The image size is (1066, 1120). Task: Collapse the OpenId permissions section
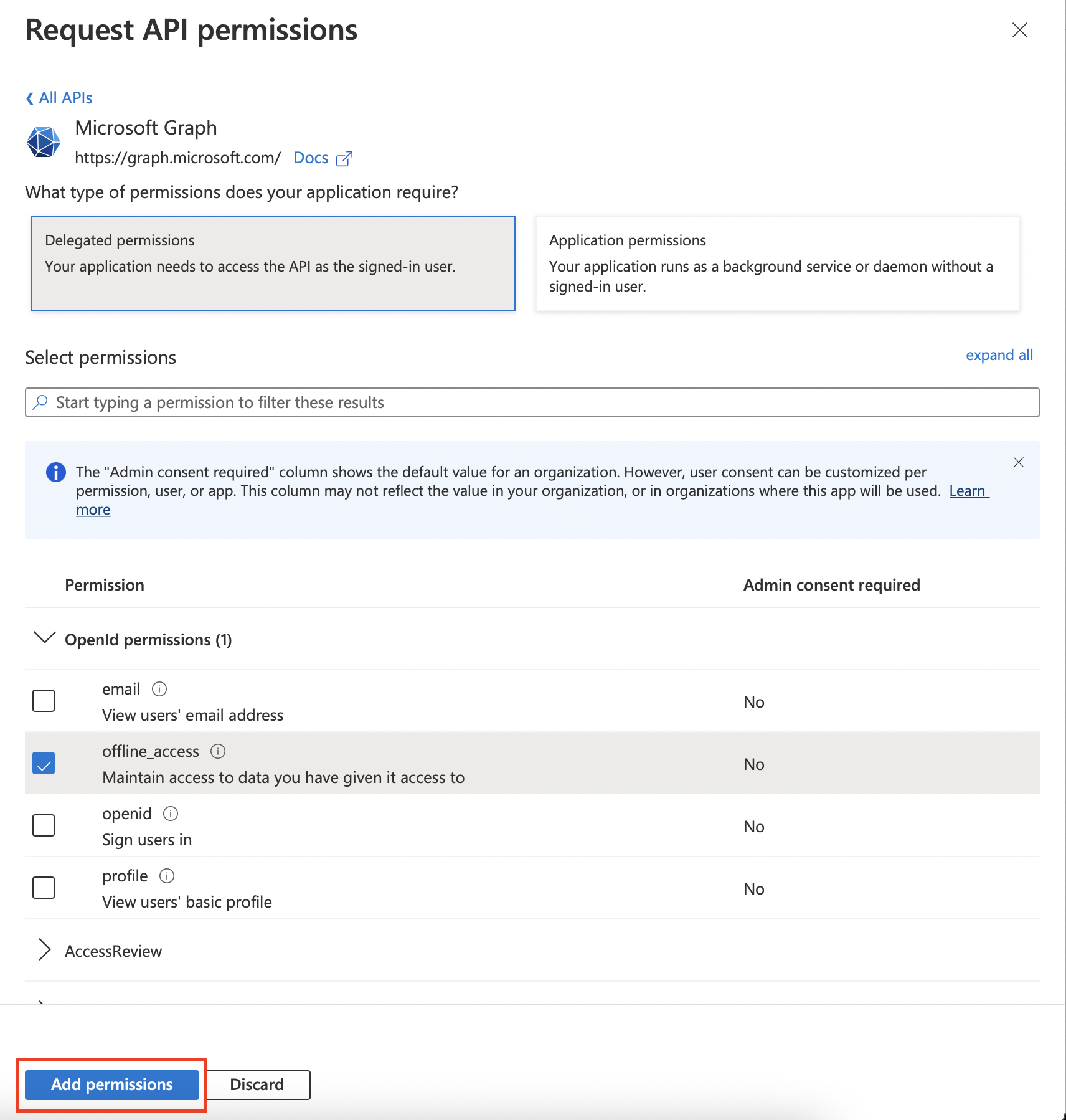tap(44, 638)
